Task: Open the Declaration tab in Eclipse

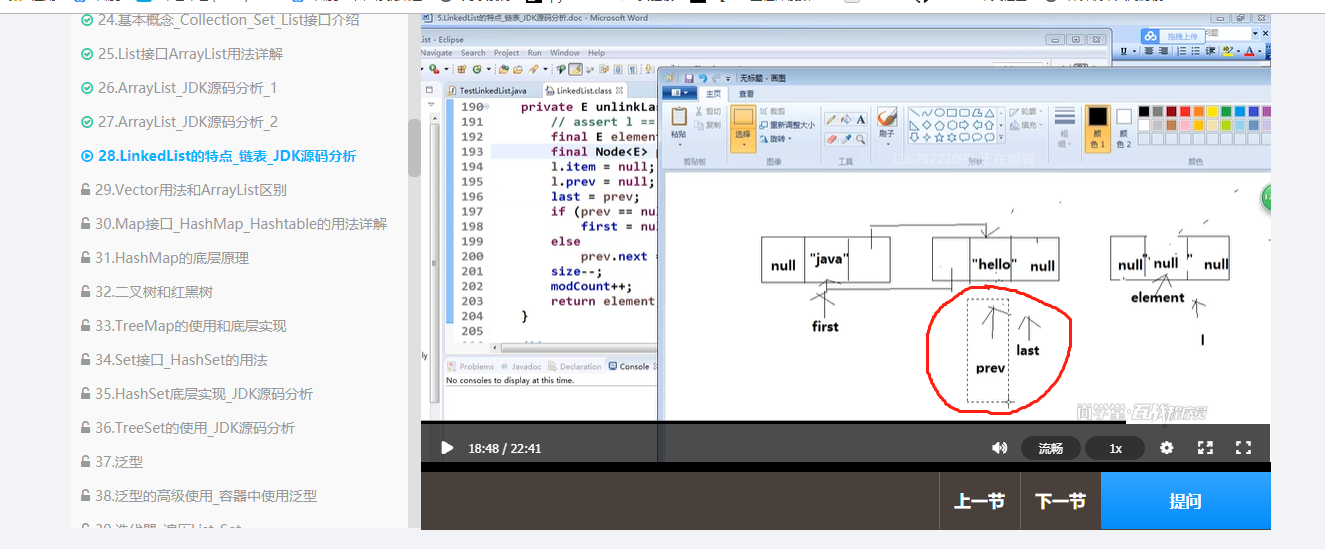Action: (x=574, y=367)
